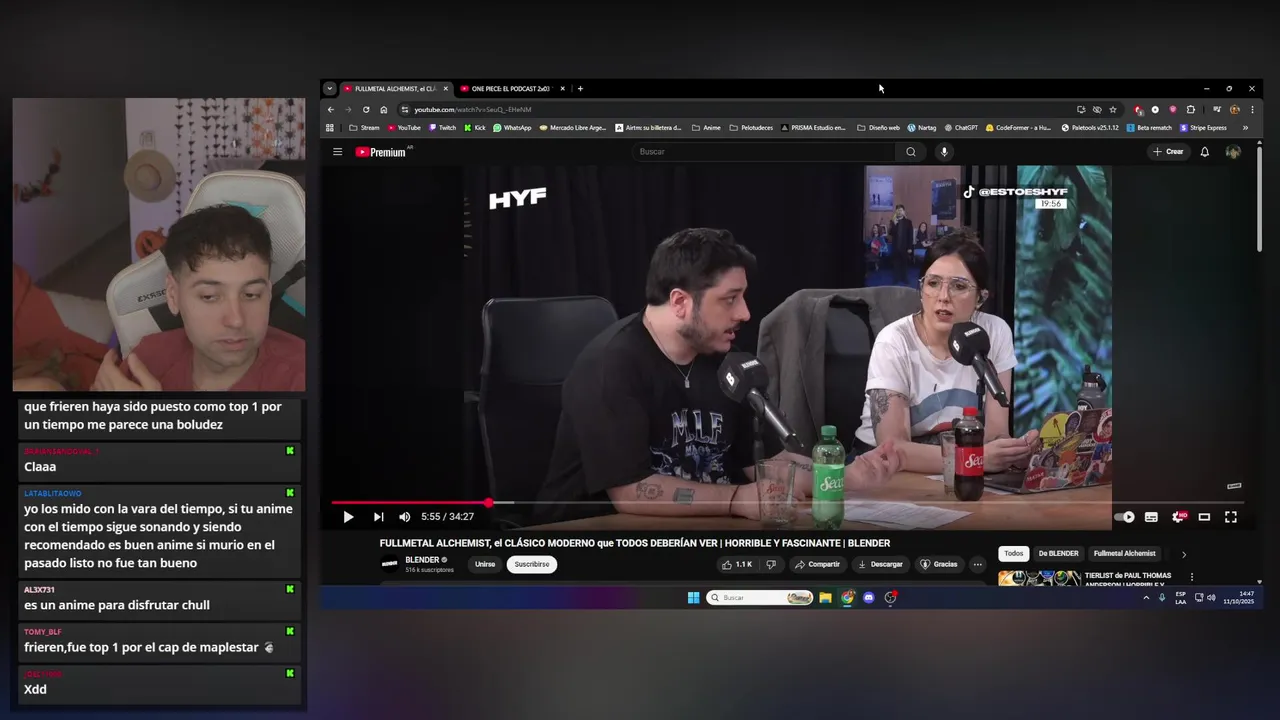
Task: Go to YouTube Premium home logo
Action: (x=381, y=152)
